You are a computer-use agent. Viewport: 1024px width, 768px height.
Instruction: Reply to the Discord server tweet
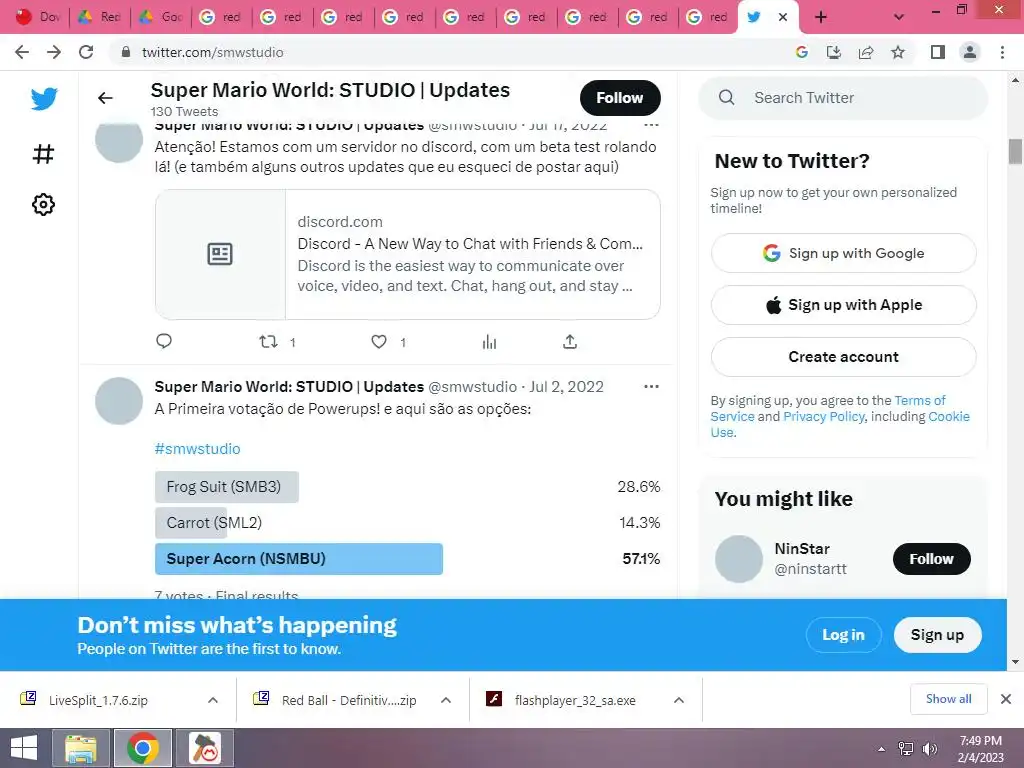(x=164, y=341)
